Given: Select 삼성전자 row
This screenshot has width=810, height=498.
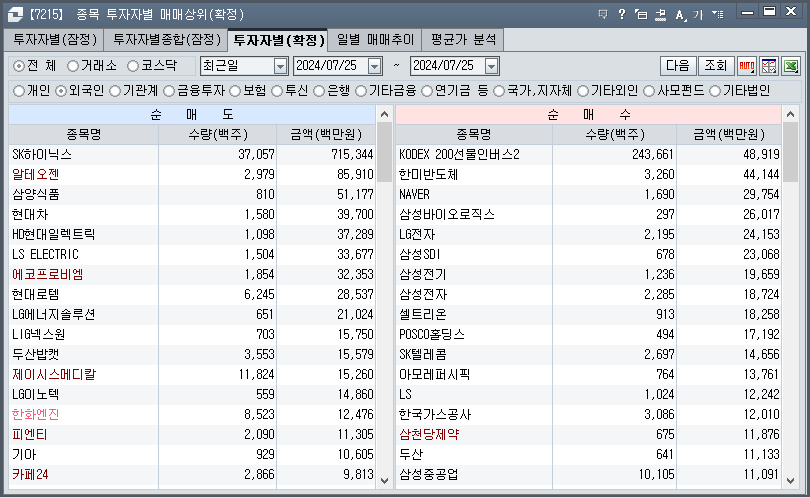Looking at the screenshot, I should click(588, 294).
